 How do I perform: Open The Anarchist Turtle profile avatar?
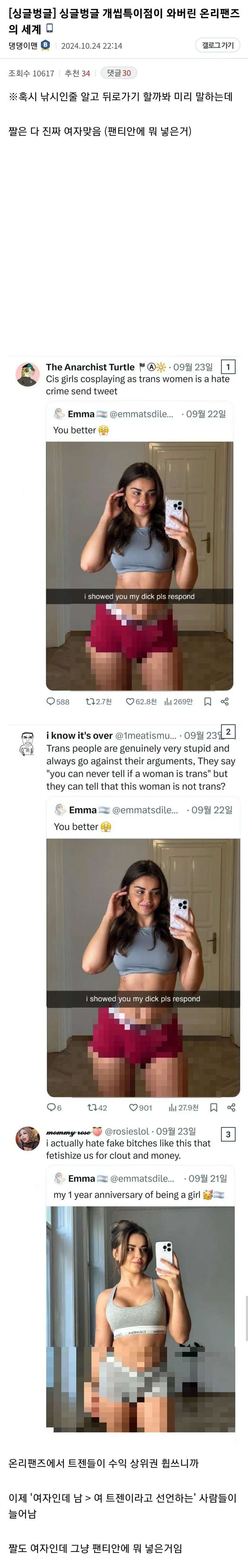[x=27, y=374]
